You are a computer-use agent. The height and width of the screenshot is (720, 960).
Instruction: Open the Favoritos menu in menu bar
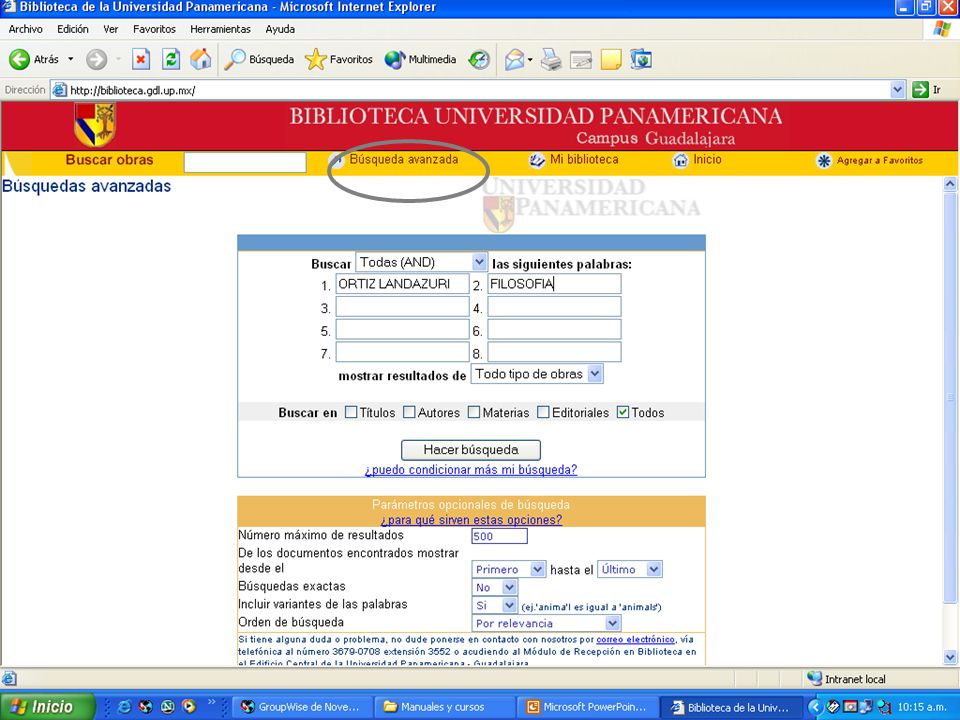pos(154,29)
